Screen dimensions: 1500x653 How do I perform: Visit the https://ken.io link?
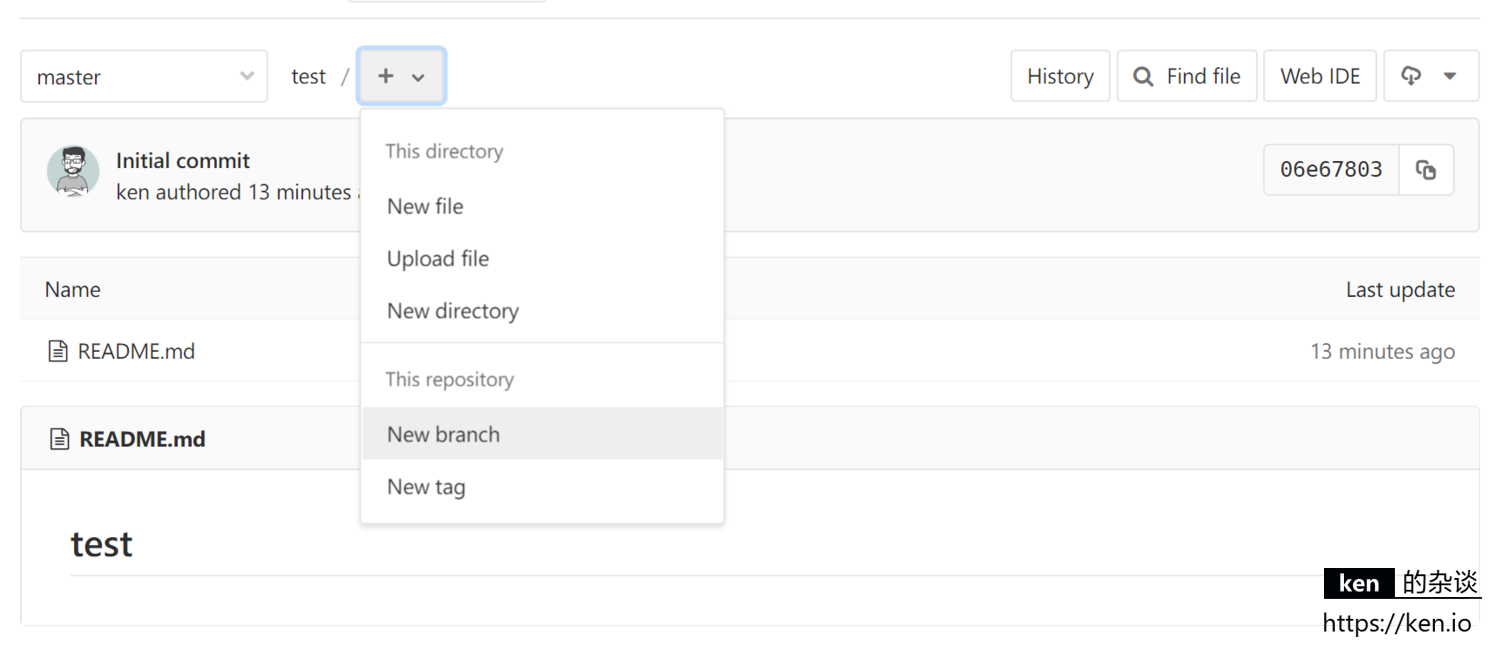pyautogui.click(x=1396, y=622)
